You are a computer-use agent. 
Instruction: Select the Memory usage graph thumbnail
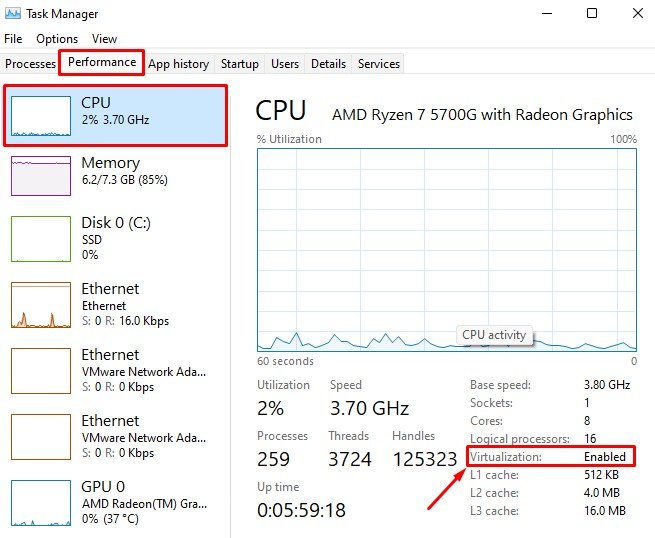[40, 175]
